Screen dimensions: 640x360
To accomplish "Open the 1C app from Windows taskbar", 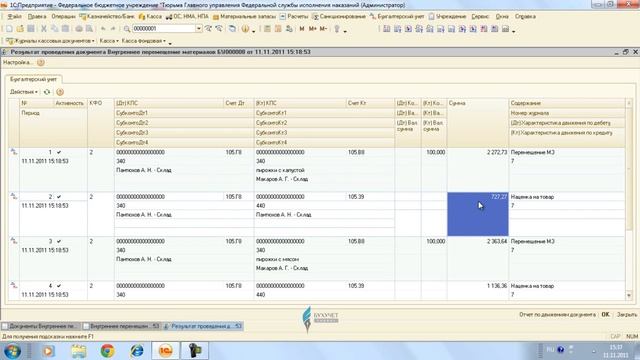I will (x=165, y=351).
